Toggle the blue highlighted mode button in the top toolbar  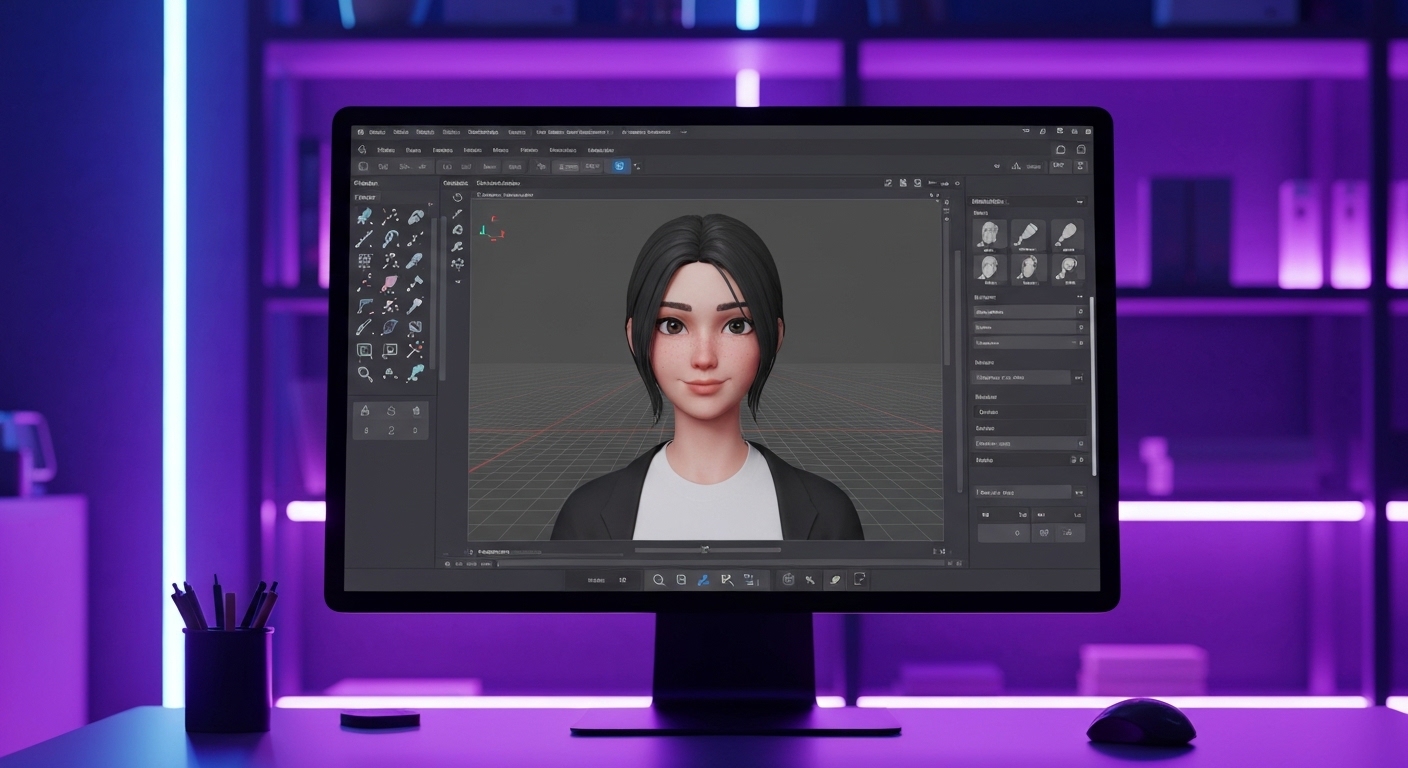[x=618, y=166]
